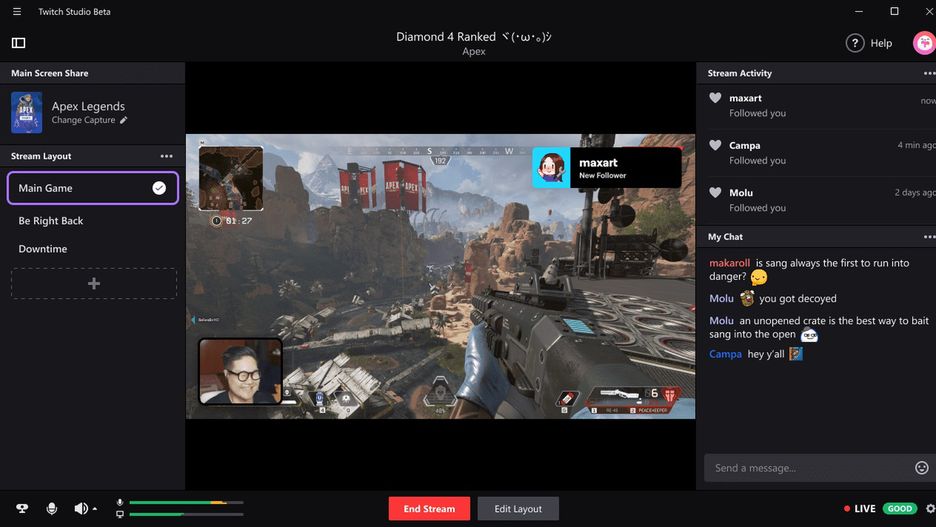
Task: Open Stream Layout options menu
Action: click(167, 156)
